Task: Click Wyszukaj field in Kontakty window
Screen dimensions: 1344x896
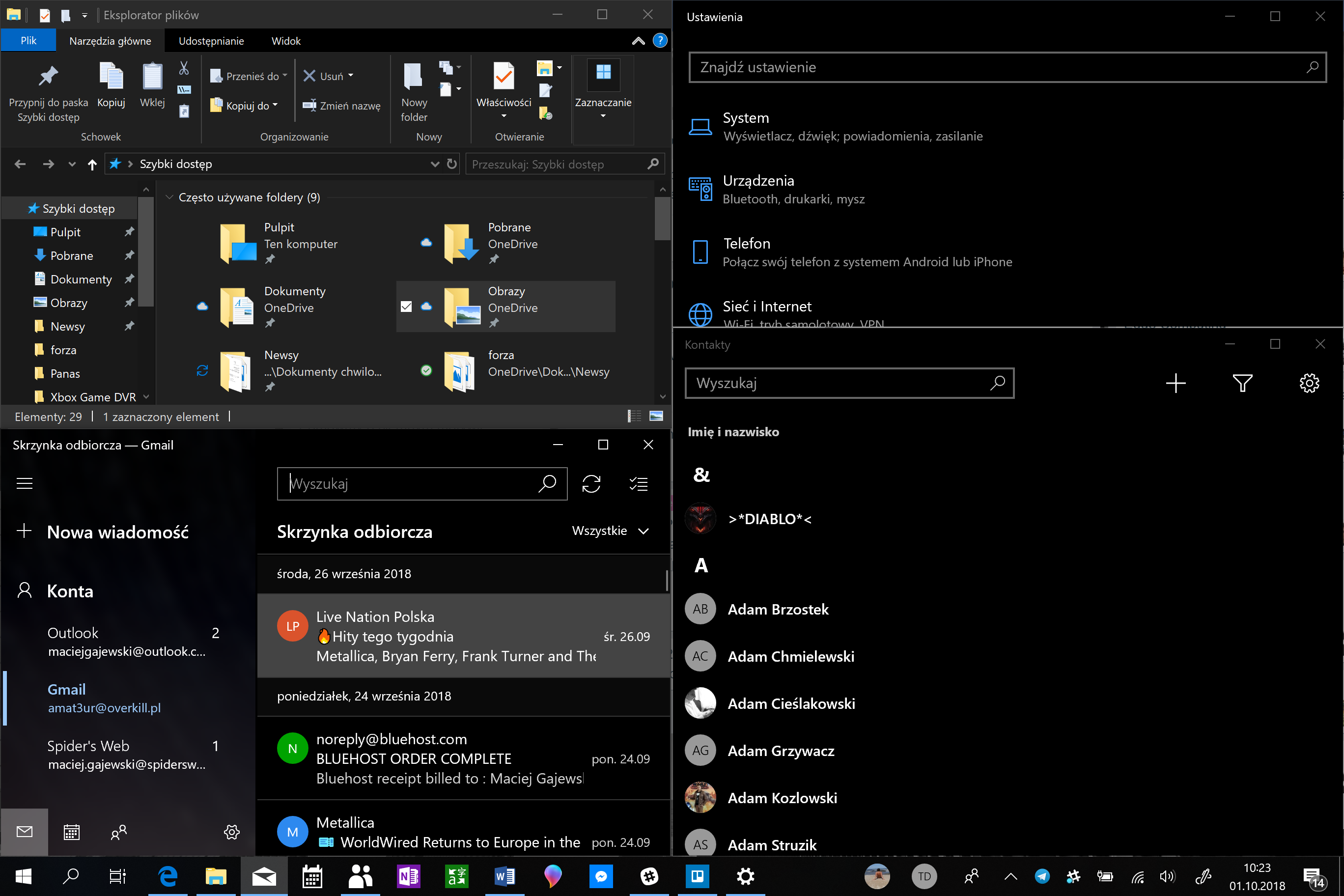Action: click(x=849, y=383)
